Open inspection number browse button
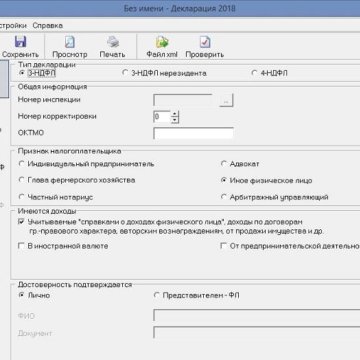 click(226, 100)
